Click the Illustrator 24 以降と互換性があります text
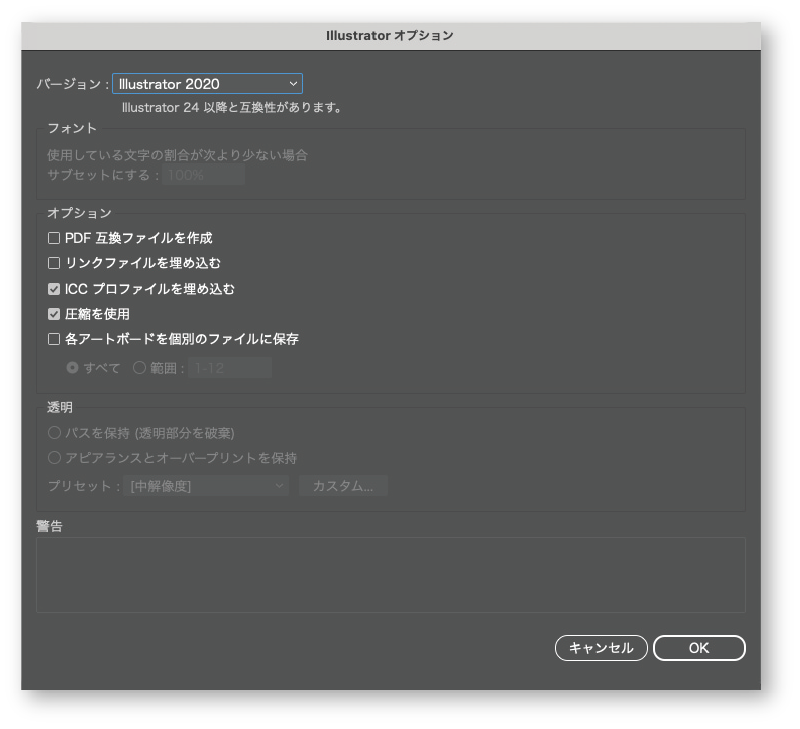This screenshot has height=729, width=800. coord(231,108)
